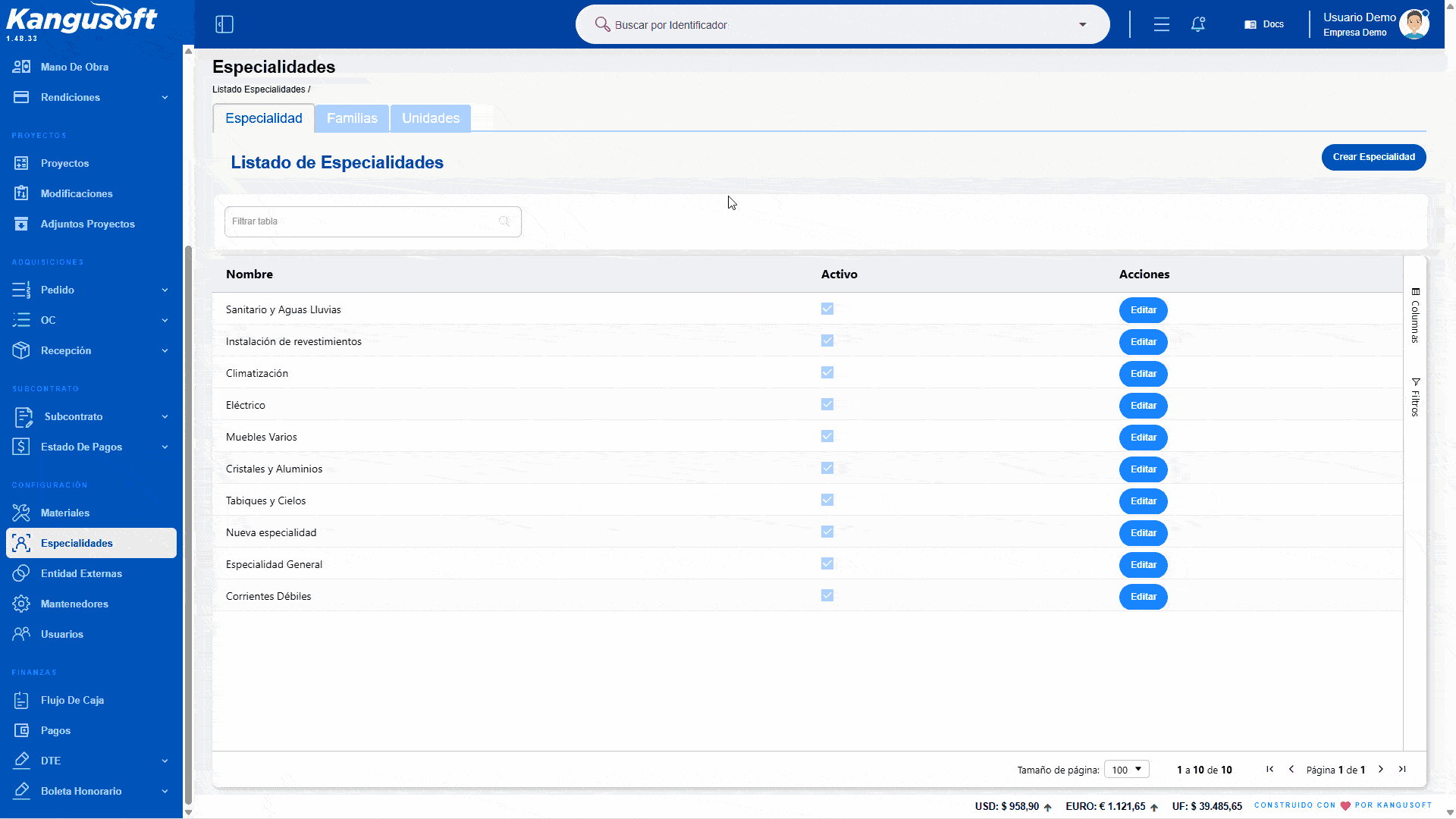The height and width of the screenshot is (819, 1456).
Task: Focus the Filtrar tabla input field
Action: click(372, 221)
